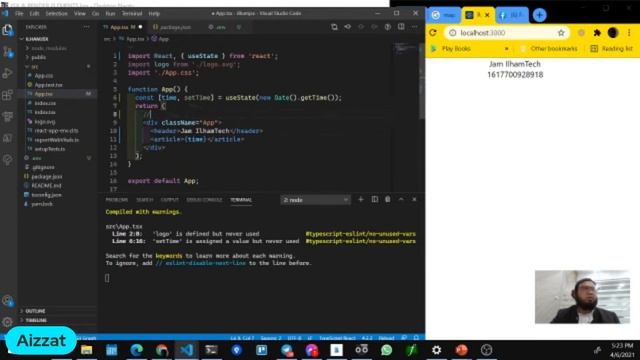Viewport: 640px width, 360px height.
Task: Open Explorer panel more actions ellipsis
Action: (x=86, y=27)
